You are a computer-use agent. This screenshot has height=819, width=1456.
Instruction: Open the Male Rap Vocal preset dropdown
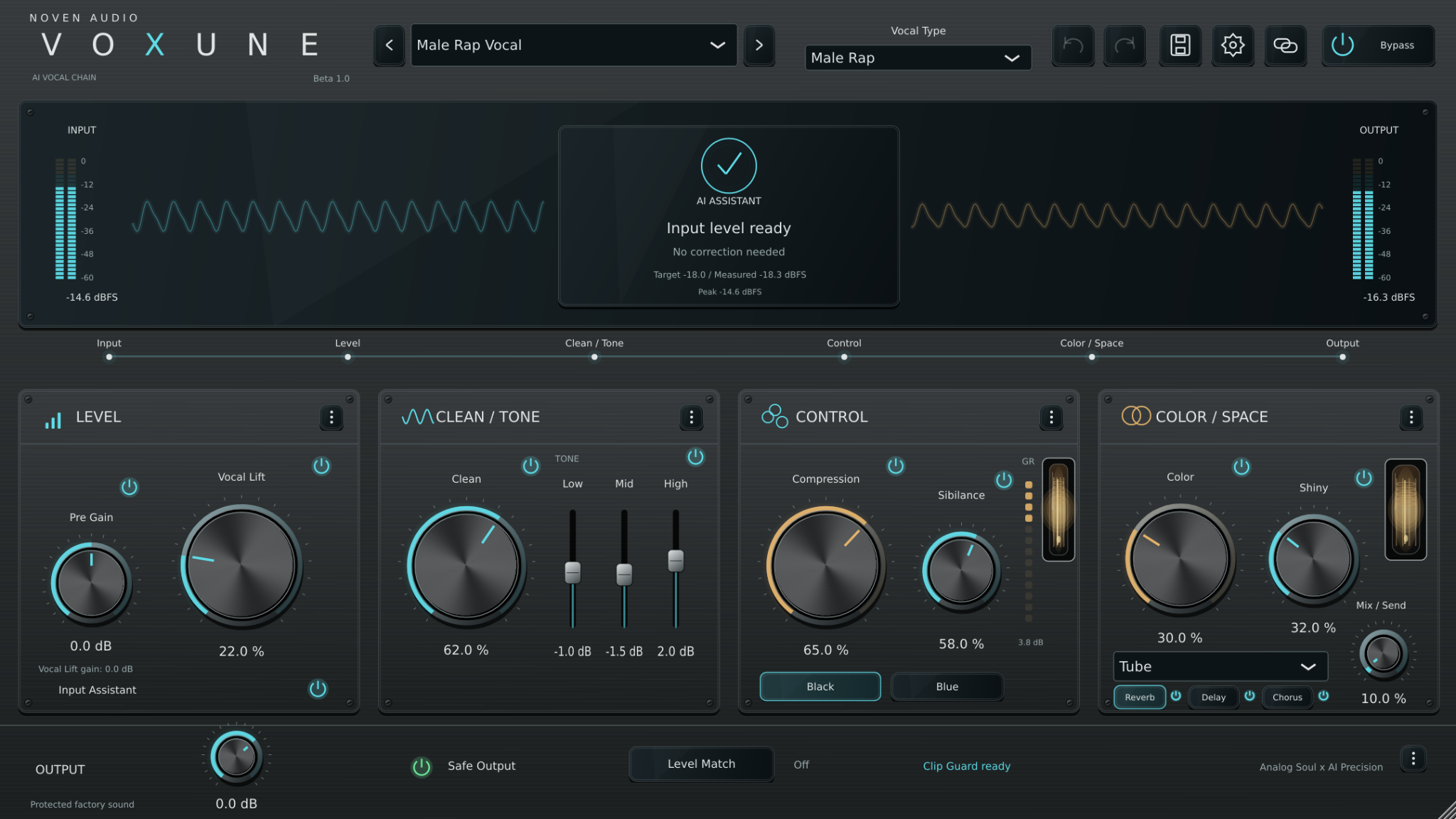(574, 45)
